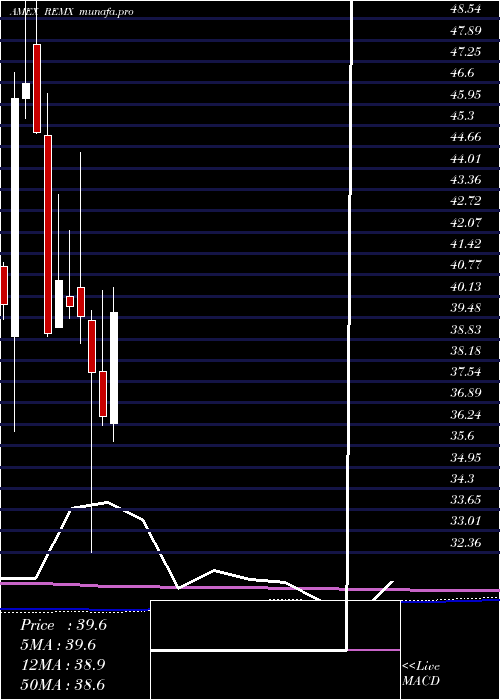Click the 36.89 price axis label

[466, 393]
